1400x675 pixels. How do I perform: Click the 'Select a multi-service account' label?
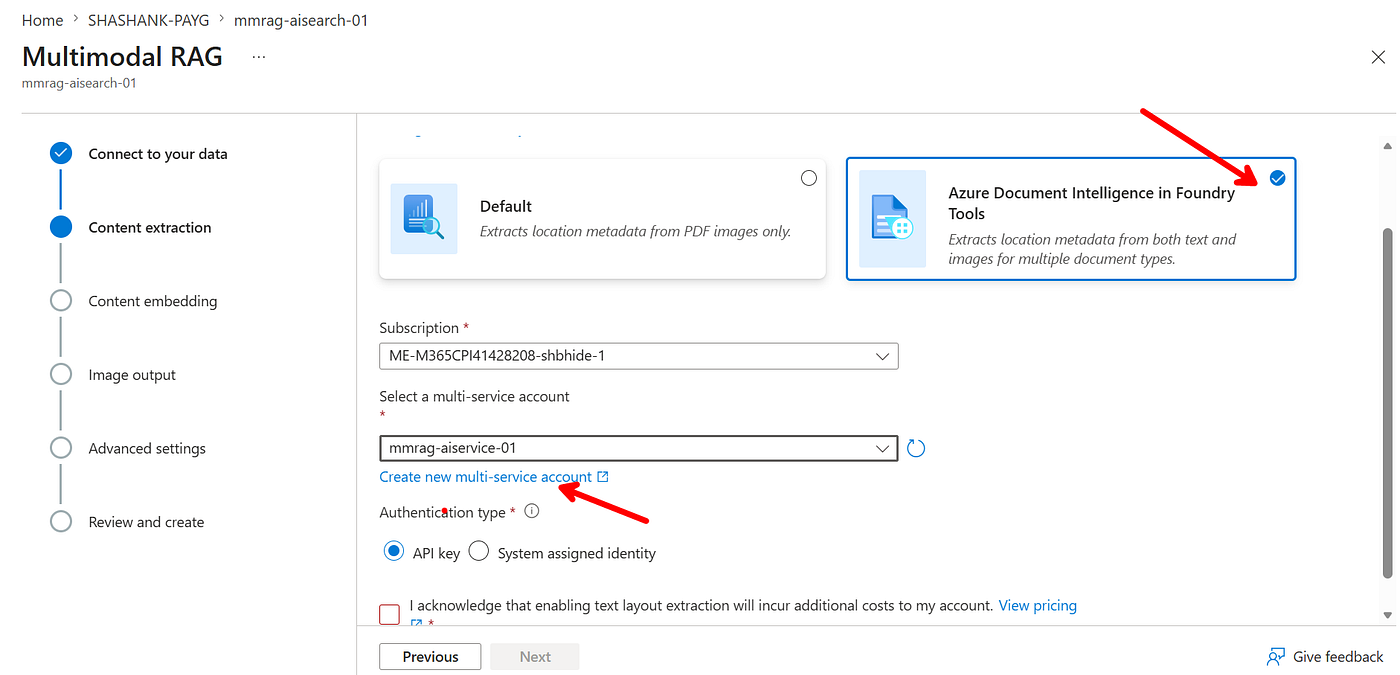click(474, 396)
